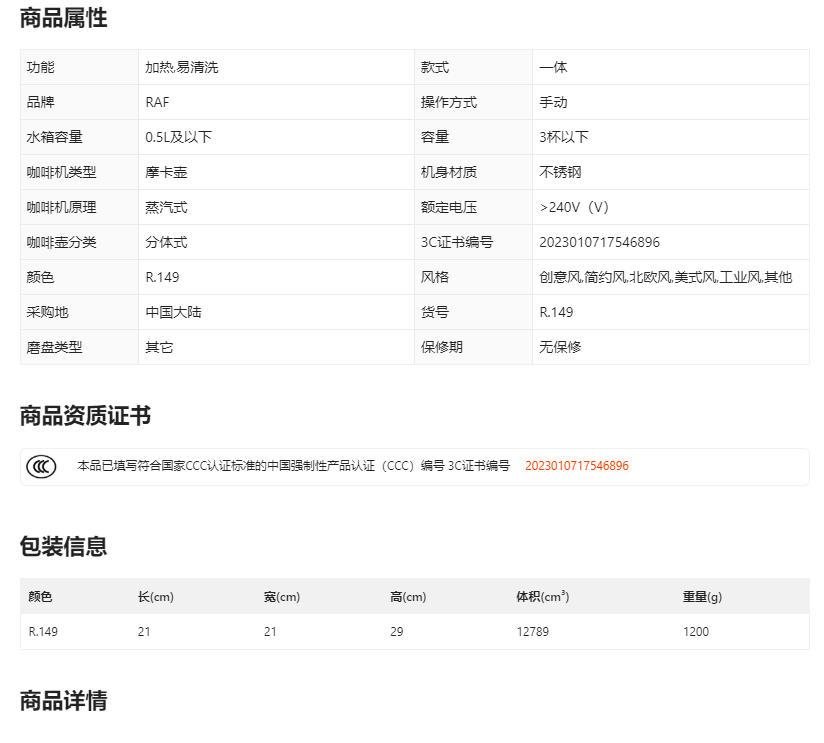Click the 包装信息 section heading

tap(63, 546)
